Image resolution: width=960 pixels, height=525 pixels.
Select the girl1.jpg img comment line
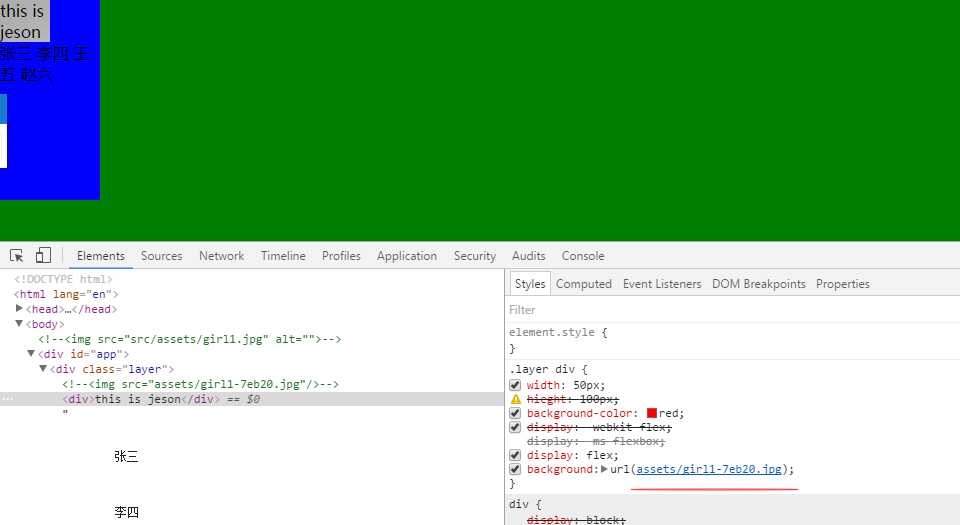point(190,339)
